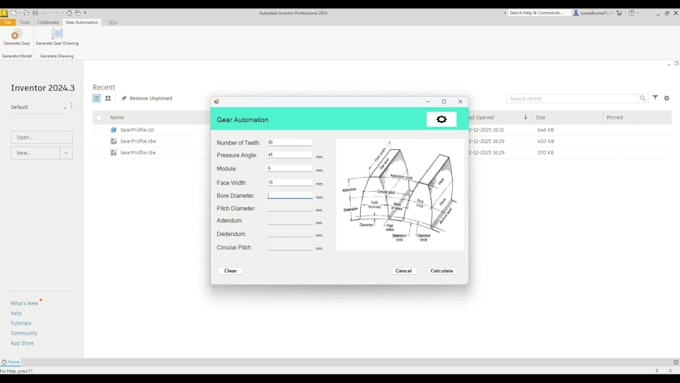Click the Pinned column header
680x383 pixels.
(615, 117)
